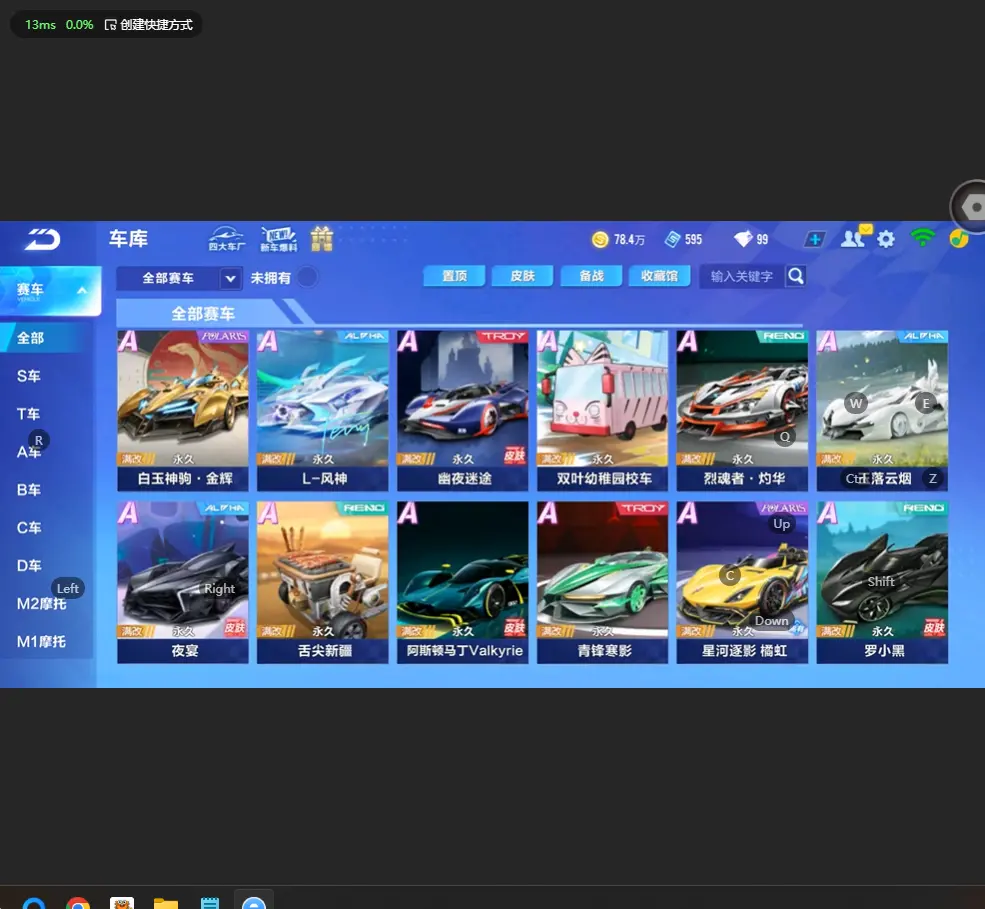
Task: Click the 皮肤 badge on 罗小黑 card
Action: click(x=934, y=628)
